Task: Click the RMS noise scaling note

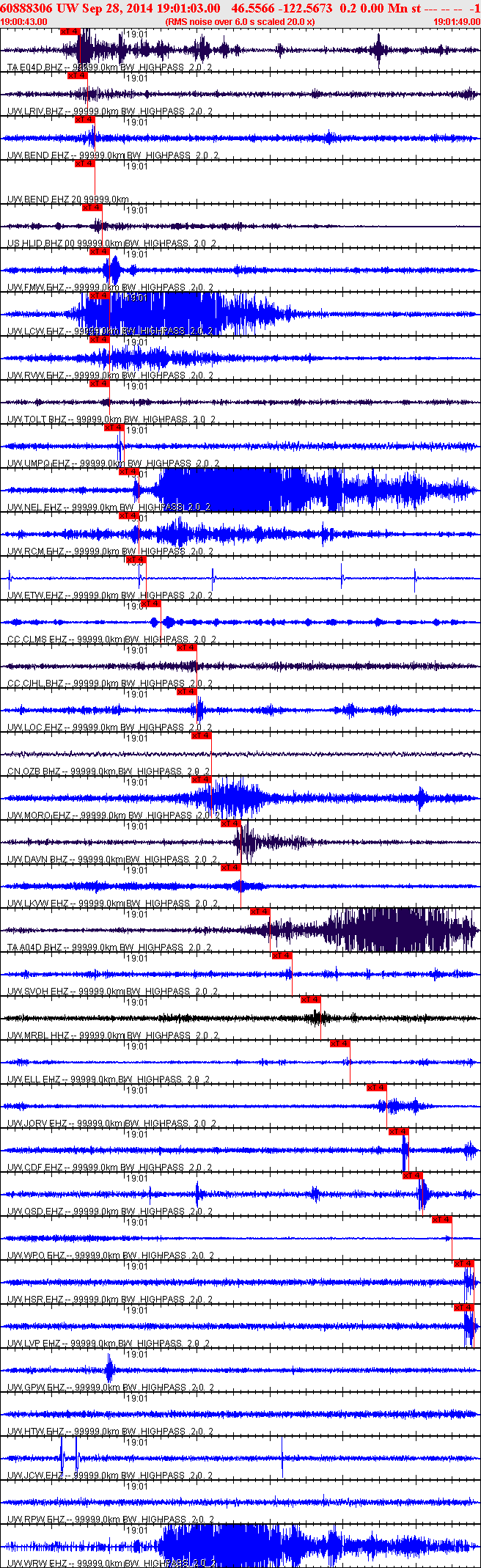Action: (x=240, y=21)
